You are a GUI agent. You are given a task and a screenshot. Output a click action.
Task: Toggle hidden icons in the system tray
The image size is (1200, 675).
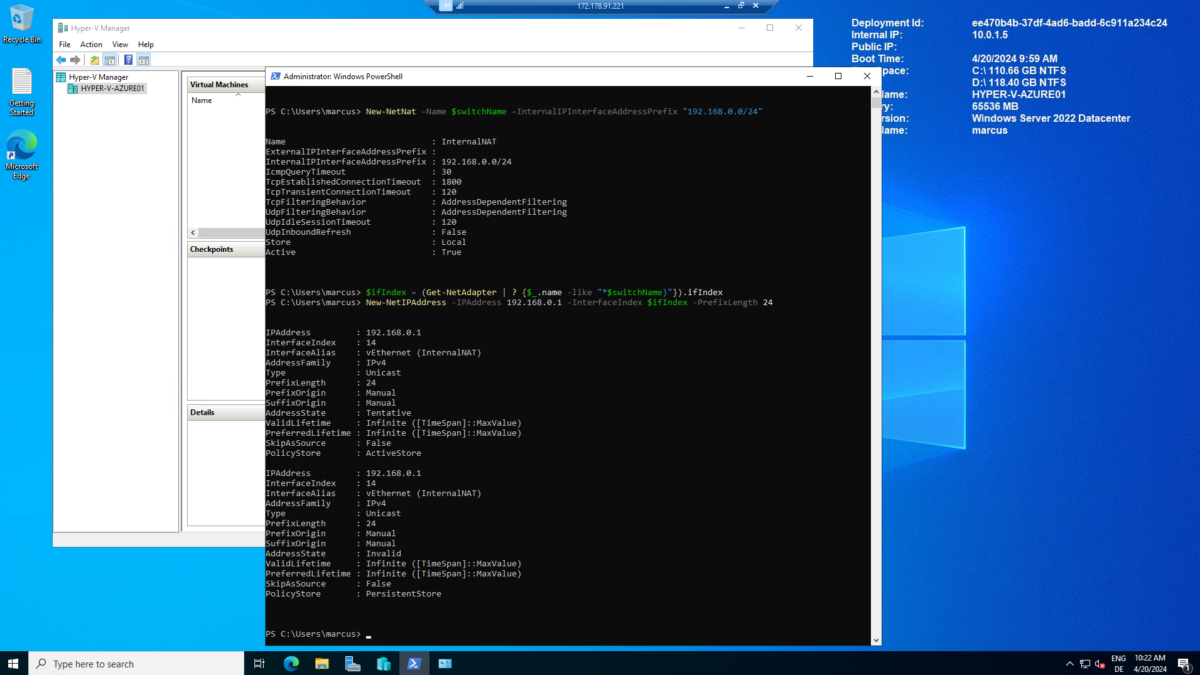(x=1069, y=662)
